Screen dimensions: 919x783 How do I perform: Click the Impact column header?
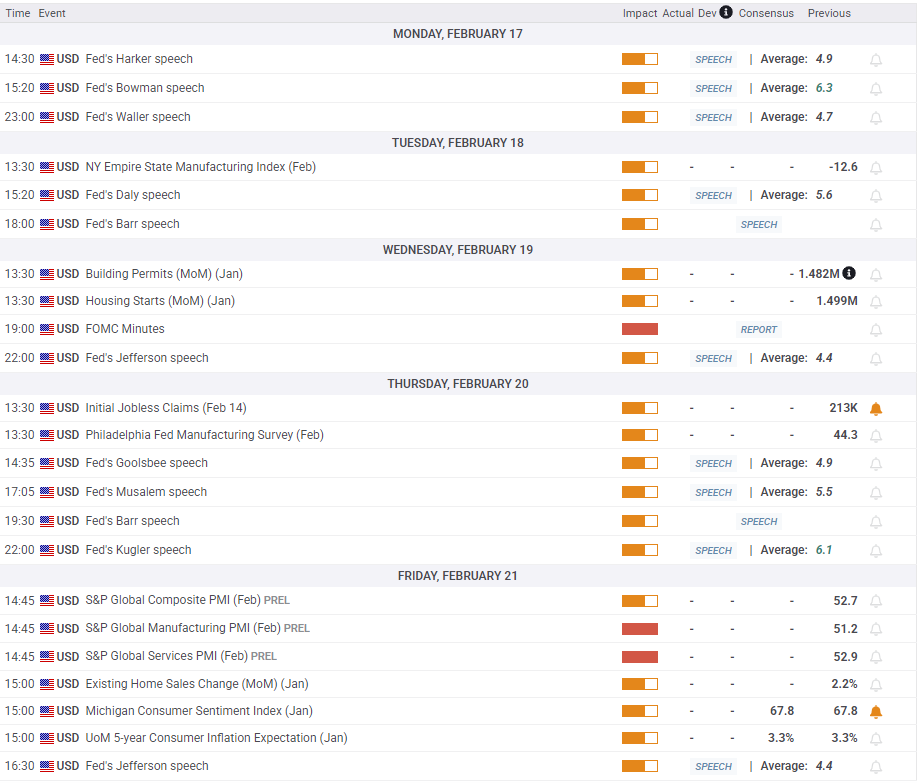pyautogui.click(x=639, y=13)
